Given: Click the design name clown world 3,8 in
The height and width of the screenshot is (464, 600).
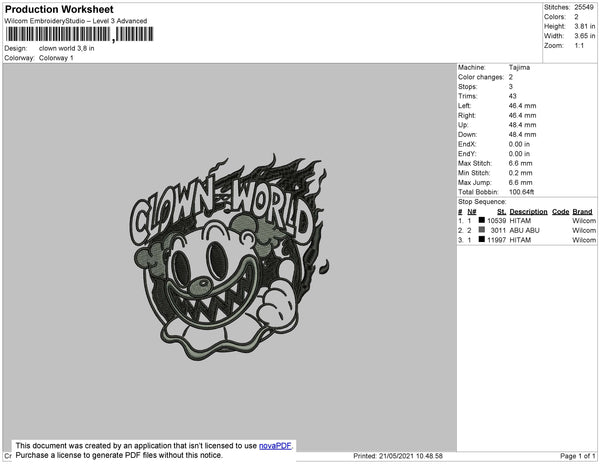Looking at the screenshot, I should pyautogui.click(x=67, y=48).
